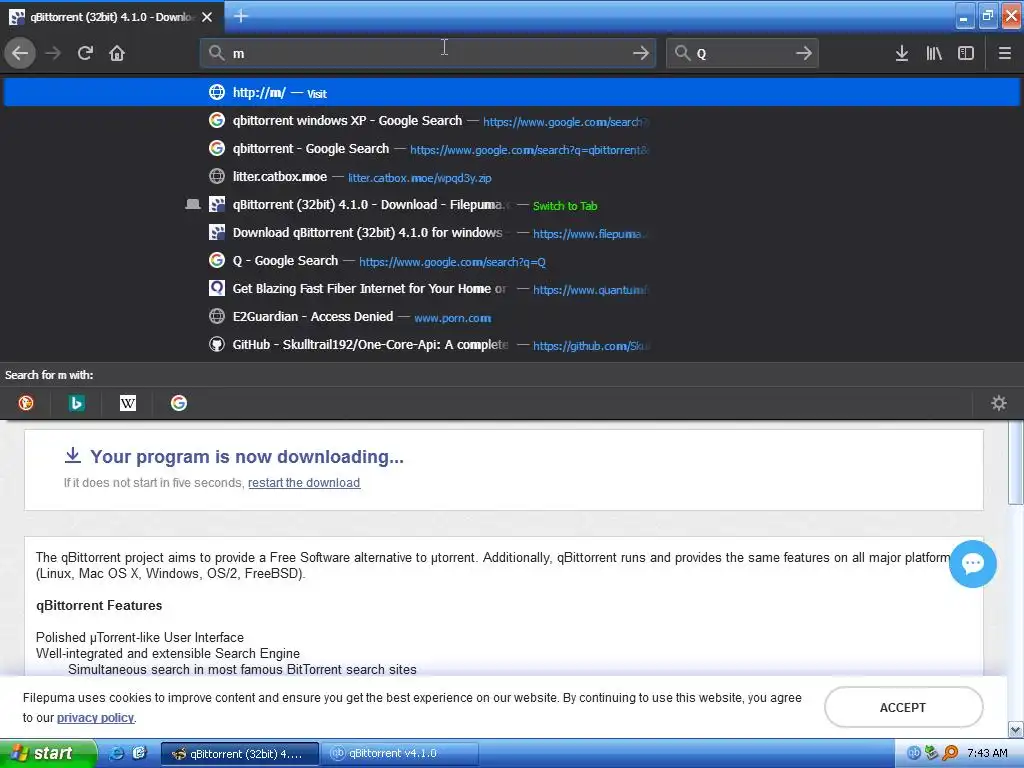Open the Downloads panel
The image size is (1024, 768).
(902, 53)
